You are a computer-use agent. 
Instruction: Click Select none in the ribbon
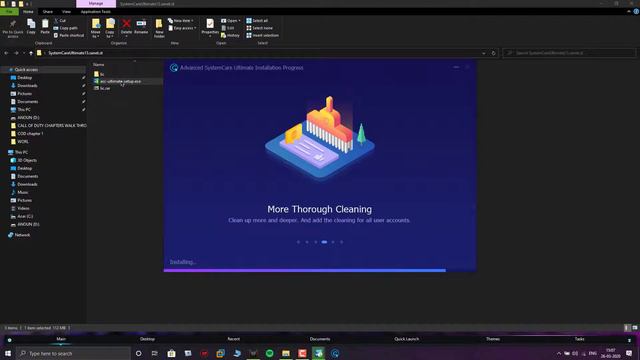pos(259,28)
